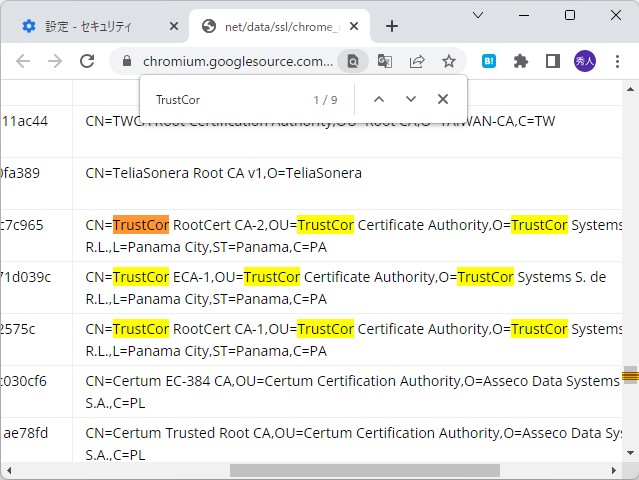Close the 設定 - セキュリティ tab

[x=174, y=26]
